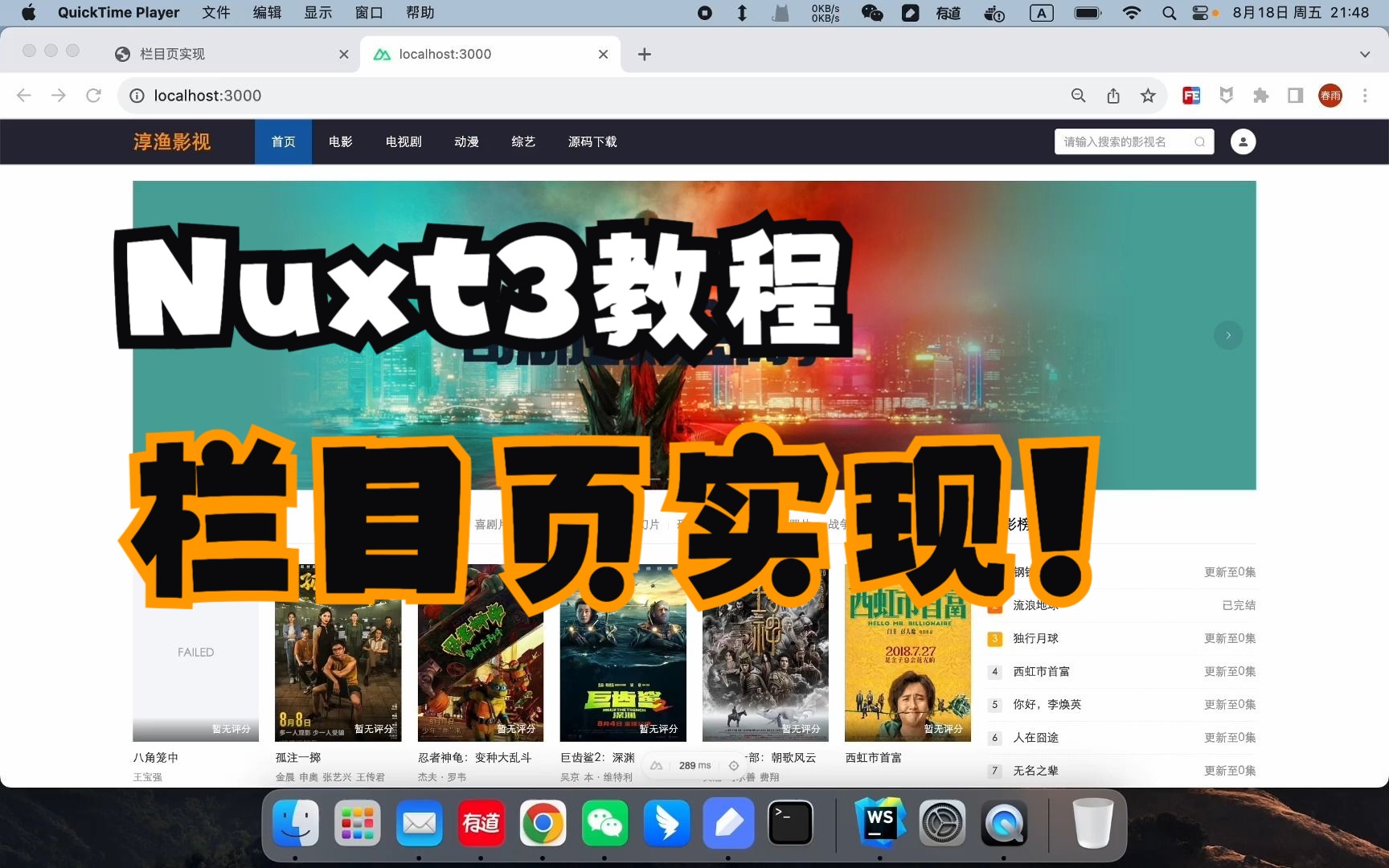Open WebStorm from the Dock
This screenshot has height=868, width=1389.
[x=880, y=824]
